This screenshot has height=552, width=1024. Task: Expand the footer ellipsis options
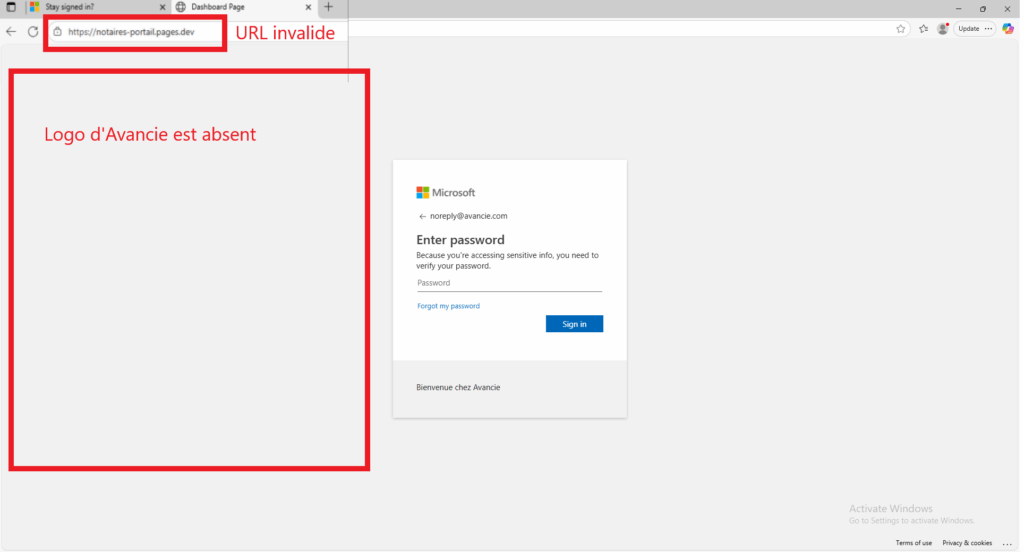(1005, 543)
